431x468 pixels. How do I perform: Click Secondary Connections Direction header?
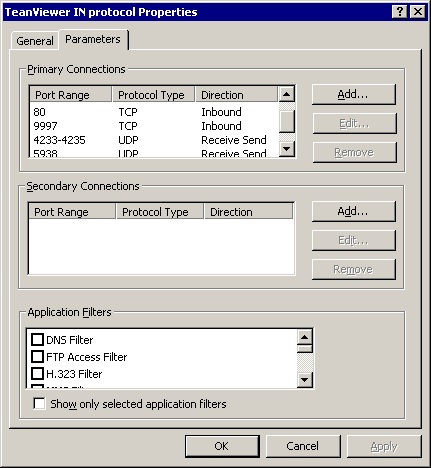click(249, 212)
